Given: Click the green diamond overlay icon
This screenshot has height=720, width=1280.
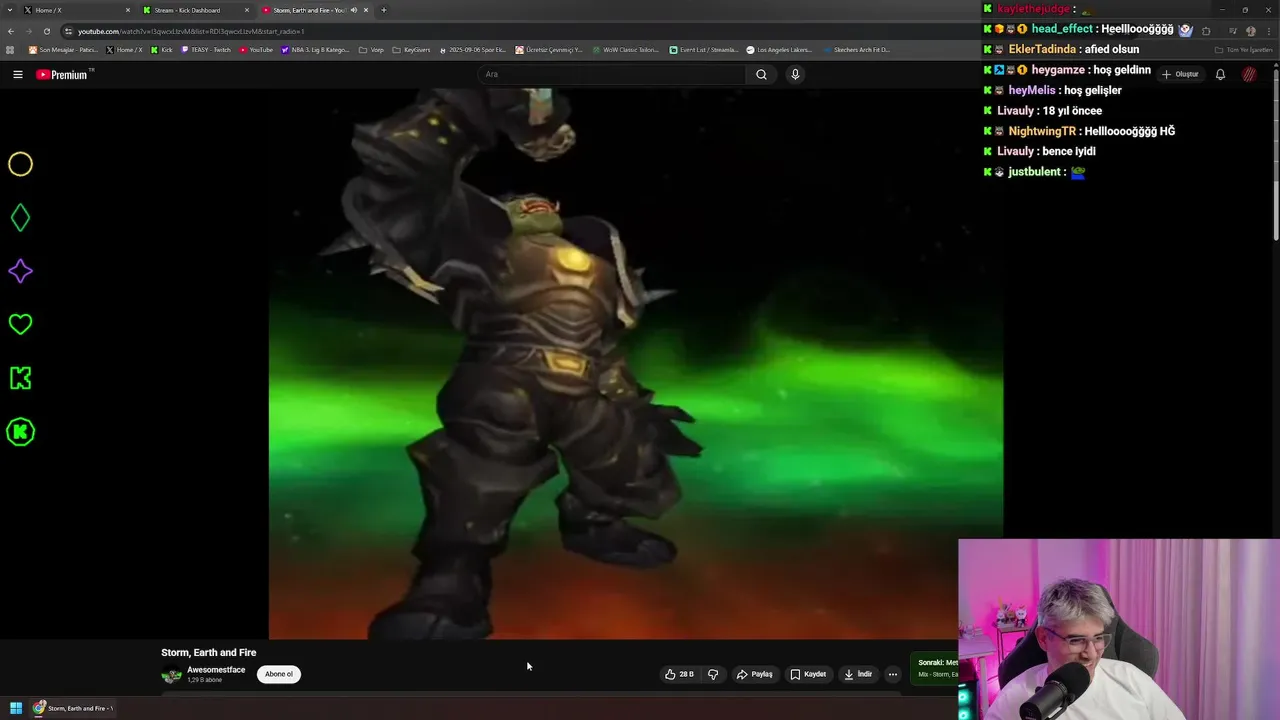Looking at the screenshot, I should pos(20,218).
